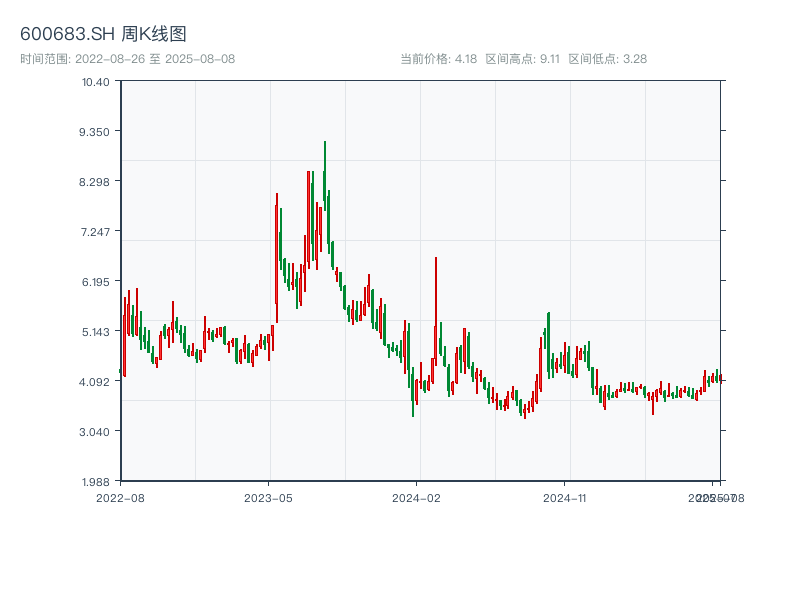Image resolution: width=800 pixels, height=600 pixels.
Task: Click the x-axis label 2023-05
Action: point(268,498)
